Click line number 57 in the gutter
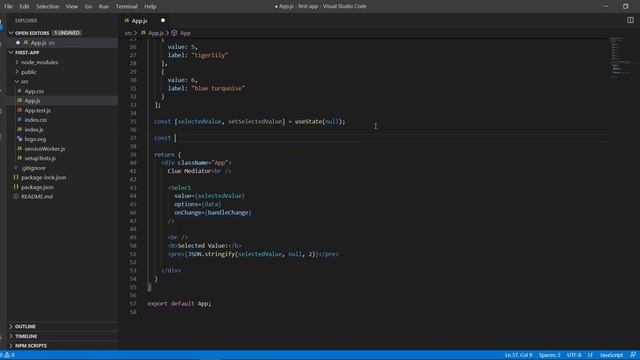The image size is (640, 360). [x=133, y=304]
